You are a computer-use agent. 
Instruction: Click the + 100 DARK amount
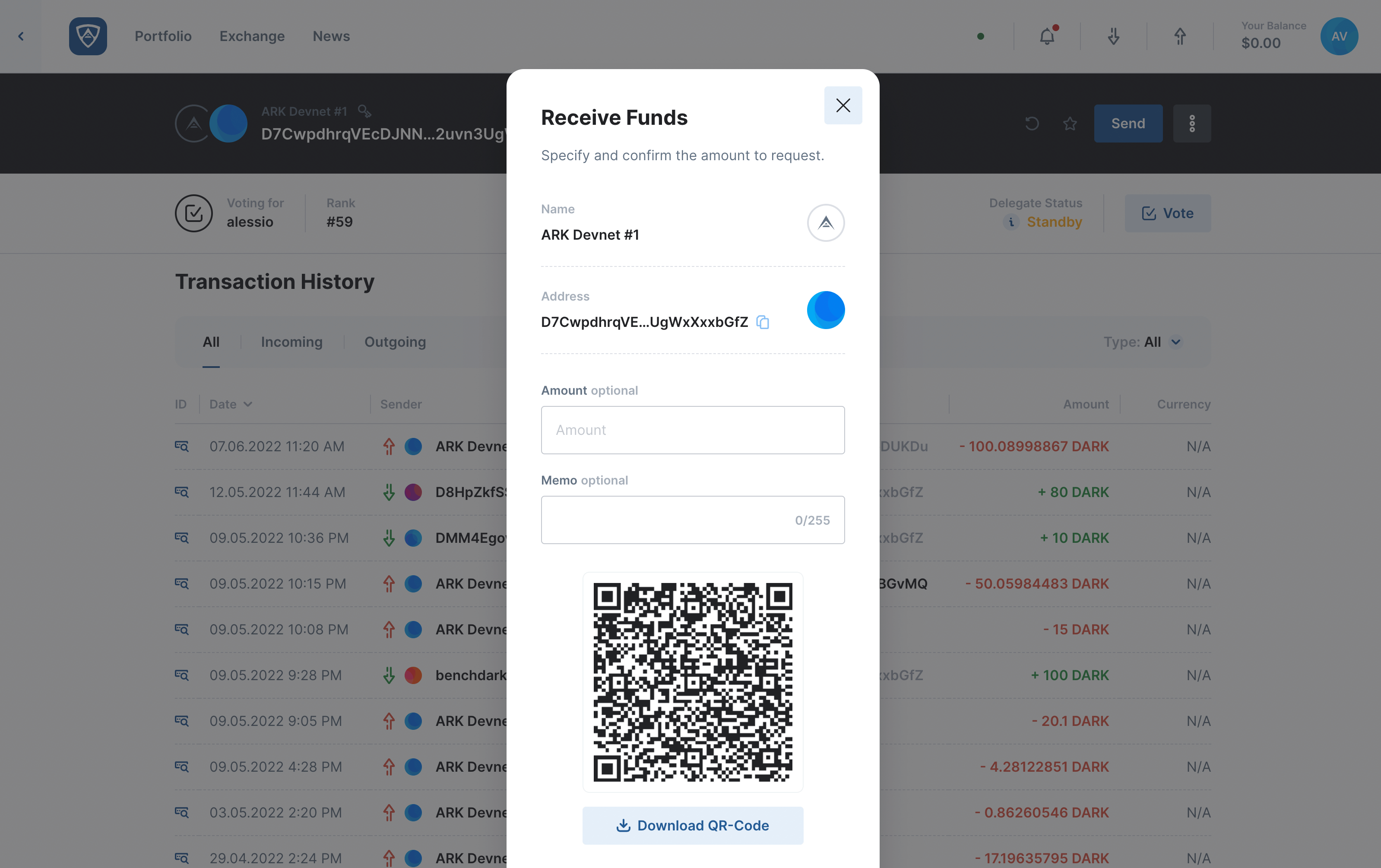click(x=1070, y=675)
